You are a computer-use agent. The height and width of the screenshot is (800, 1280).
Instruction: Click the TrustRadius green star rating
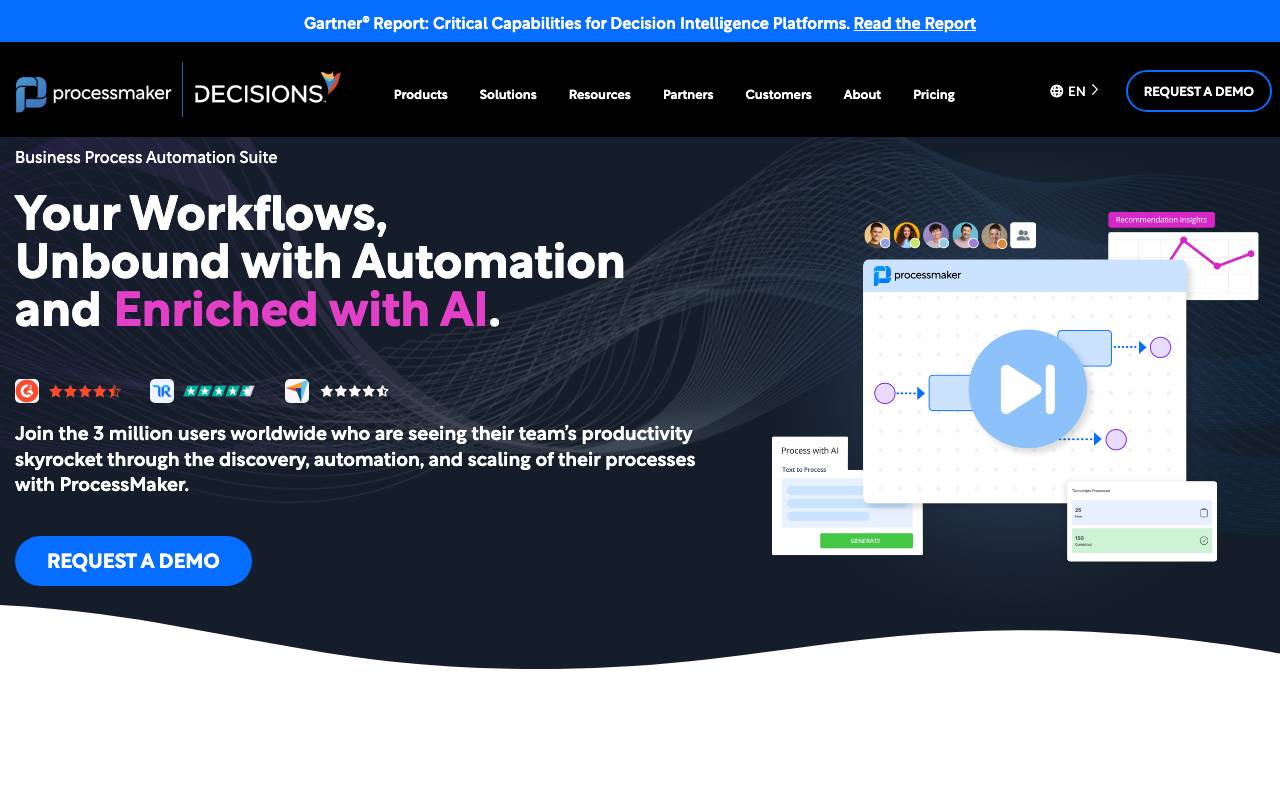pos(219,391)
